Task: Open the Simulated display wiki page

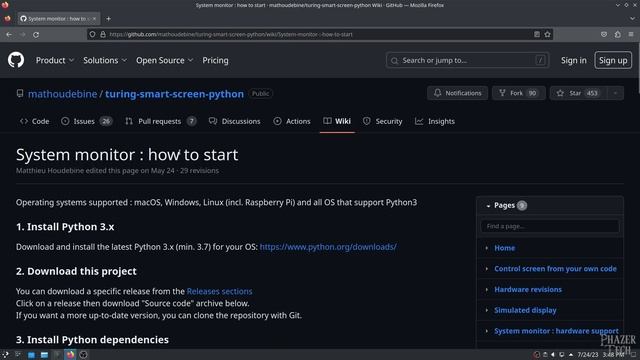Action: (x=525, y=310)
